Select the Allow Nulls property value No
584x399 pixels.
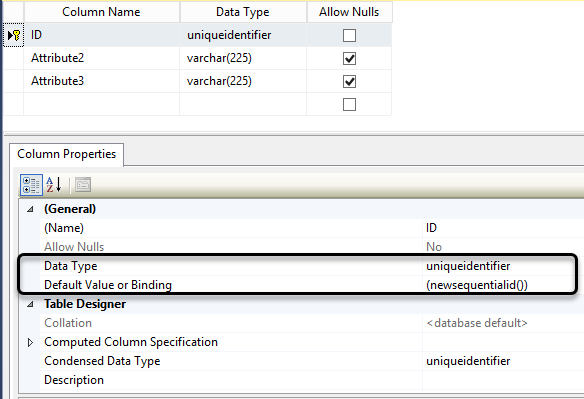pyautogui.click(x=503, y=247)
